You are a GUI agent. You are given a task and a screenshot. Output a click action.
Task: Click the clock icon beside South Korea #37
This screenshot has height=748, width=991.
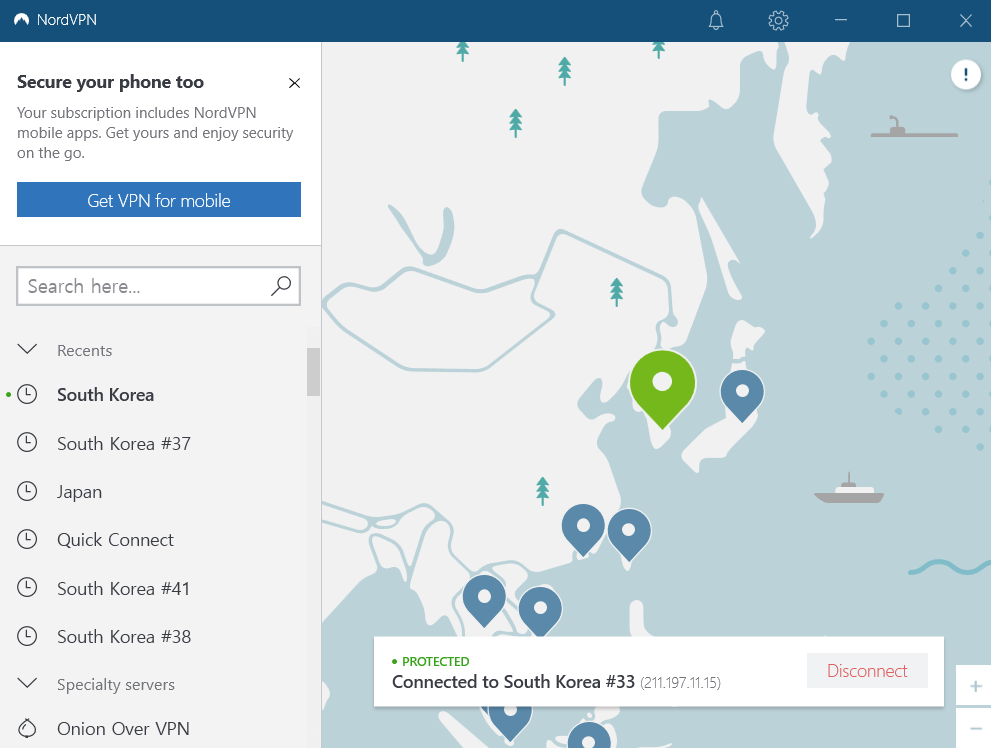pyautogui.click(x=27, y=442)
